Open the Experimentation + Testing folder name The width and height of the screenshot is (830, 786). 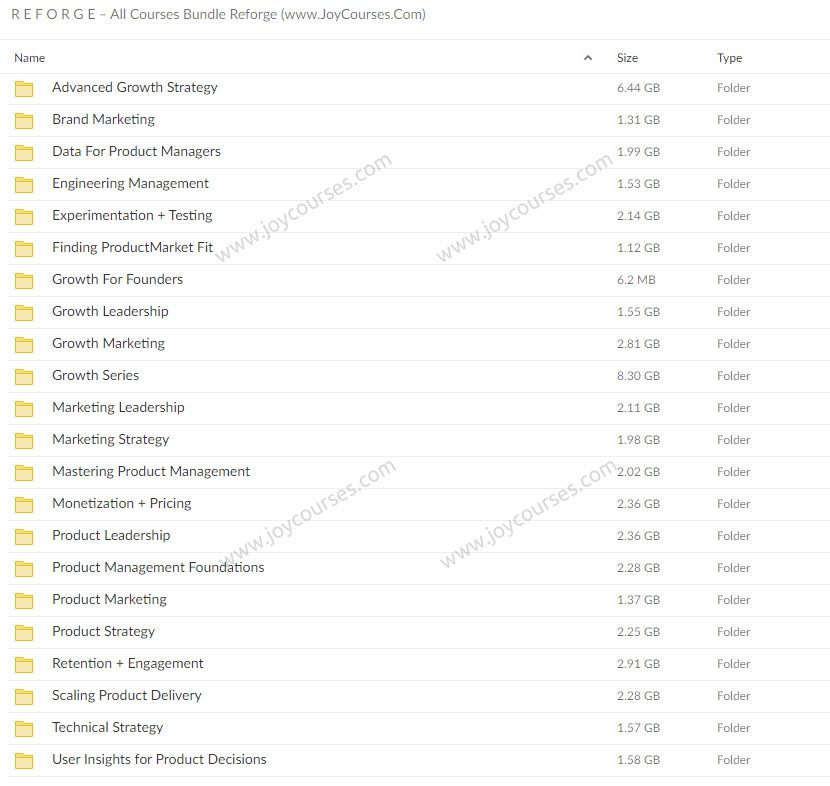coord(132,215)
